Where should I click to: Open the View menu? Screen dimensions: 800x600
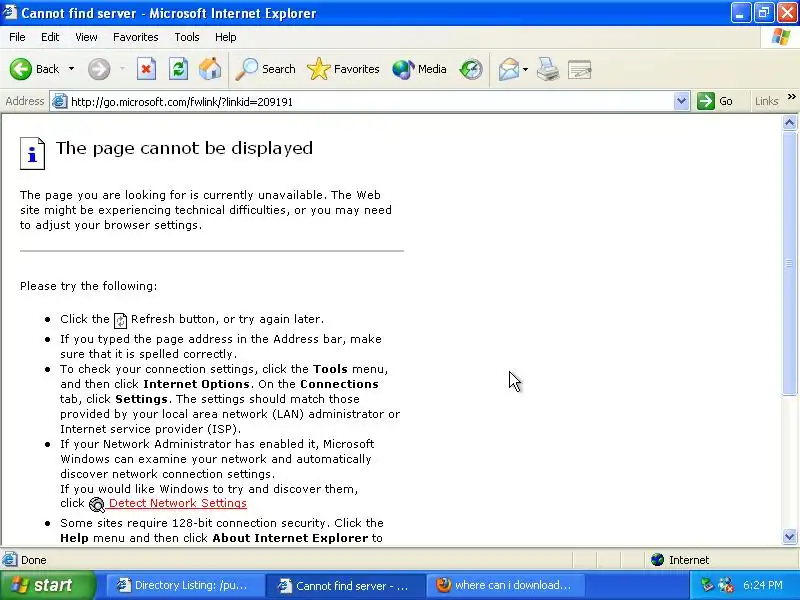[x=86, y=37]
